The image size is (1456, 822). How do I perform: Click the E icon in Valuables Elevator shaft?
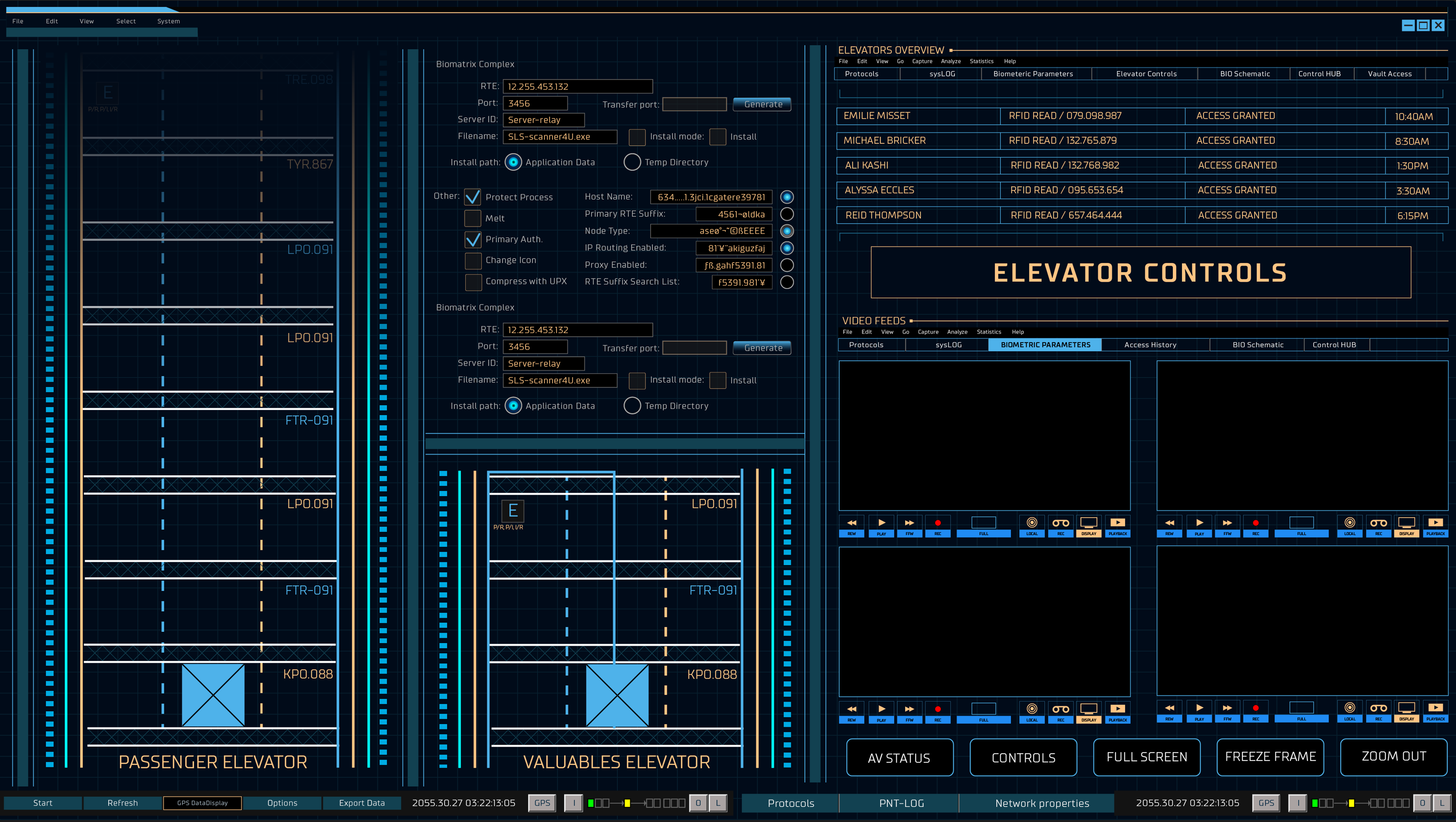point(513,511)
